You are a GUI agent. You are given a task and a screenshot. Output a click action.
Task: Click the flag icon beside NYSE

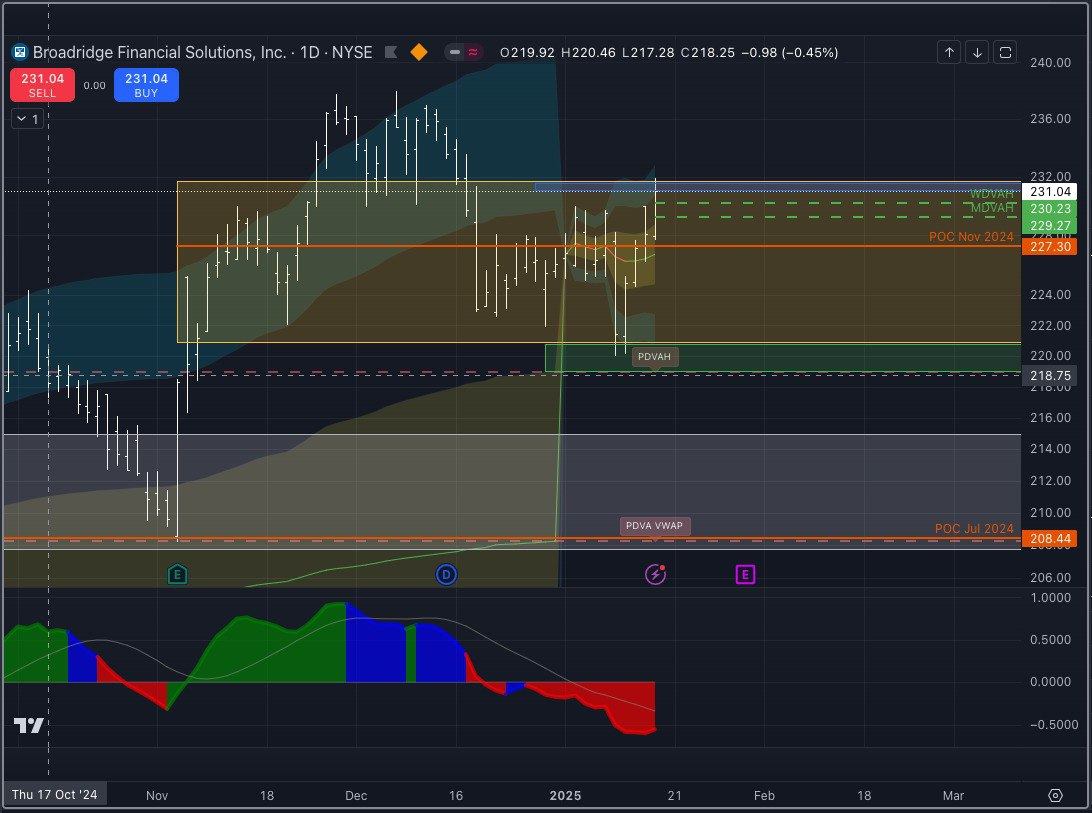pos(391,52)
